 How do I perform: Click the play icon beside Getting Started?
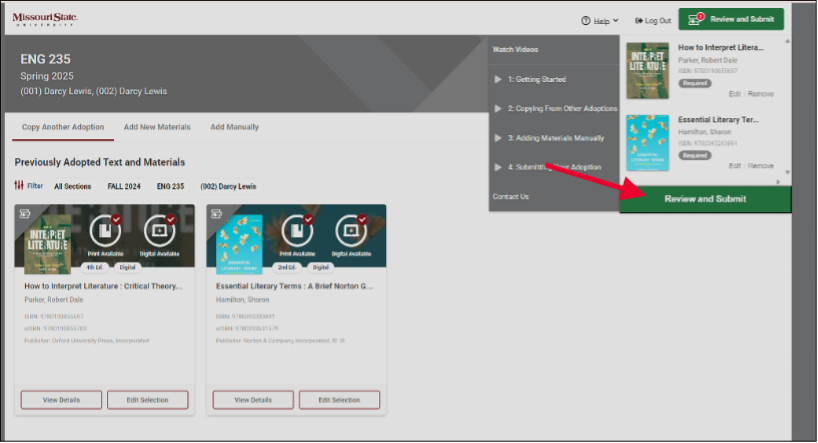[498, 79]
